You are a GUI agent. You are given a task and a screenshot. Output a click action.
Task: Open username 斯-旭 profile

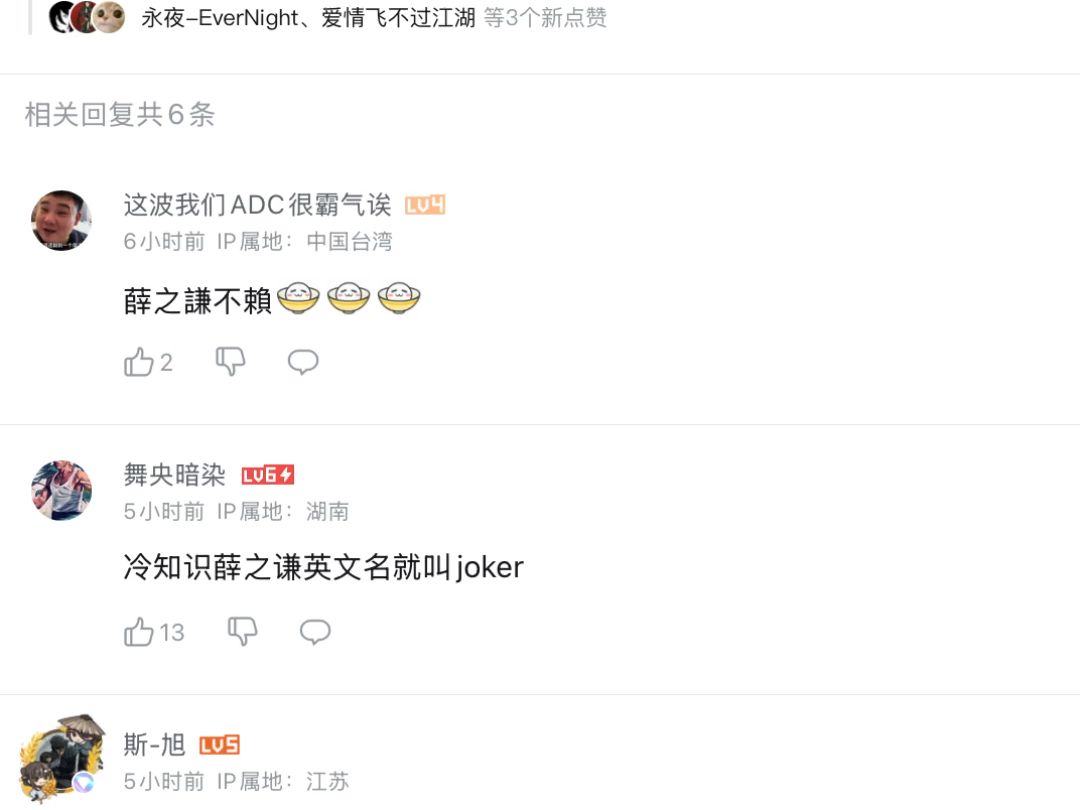(154, 745)
